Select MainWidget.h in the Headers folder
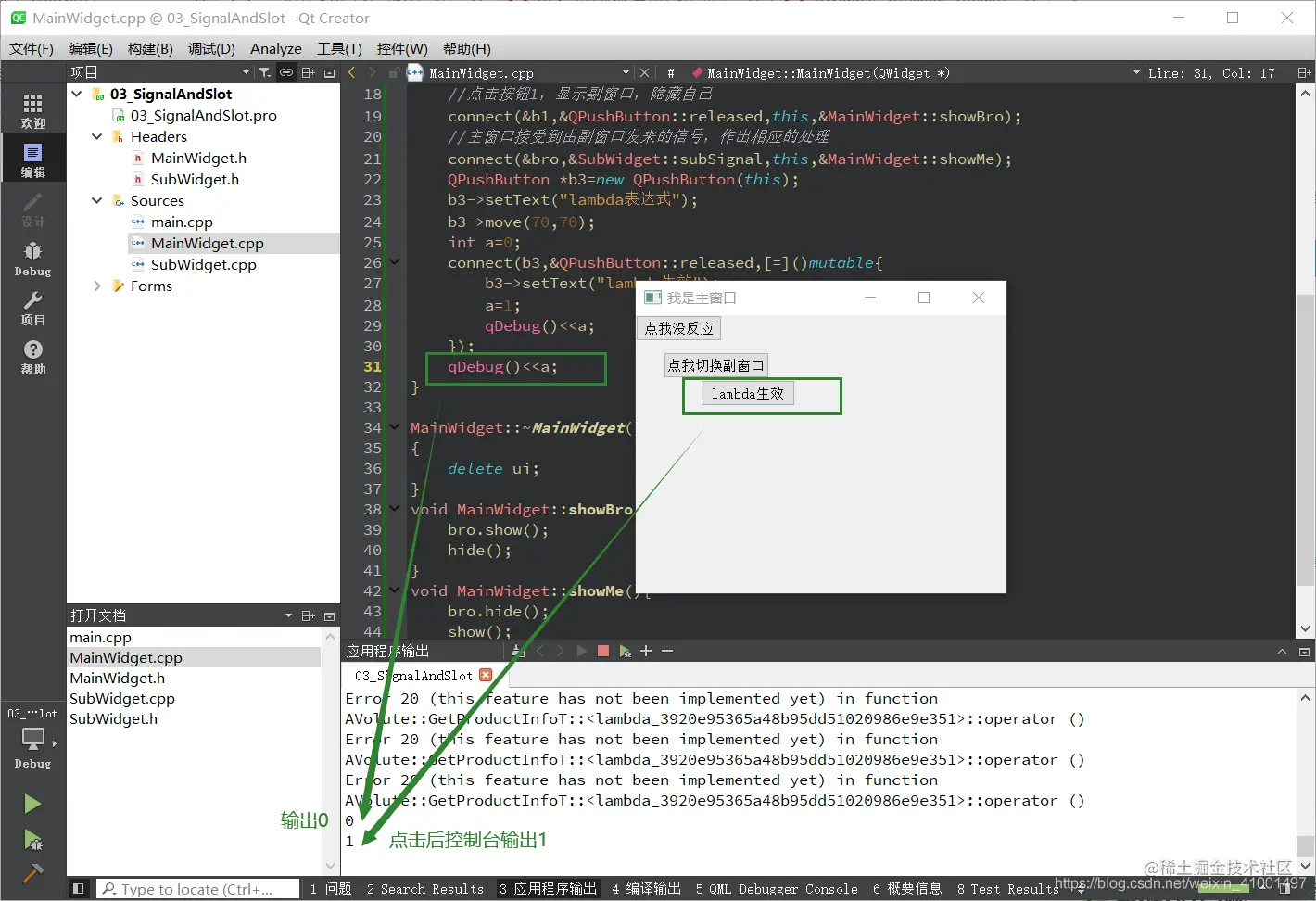The image size is (1316, 901). 198,158
